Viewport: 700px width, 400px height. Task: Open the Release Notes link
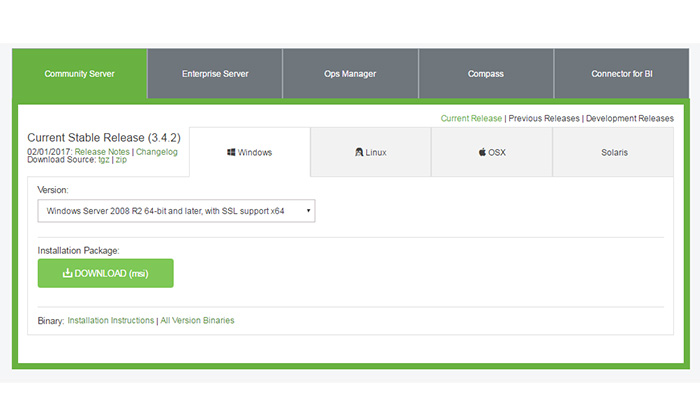pos(102,152)
